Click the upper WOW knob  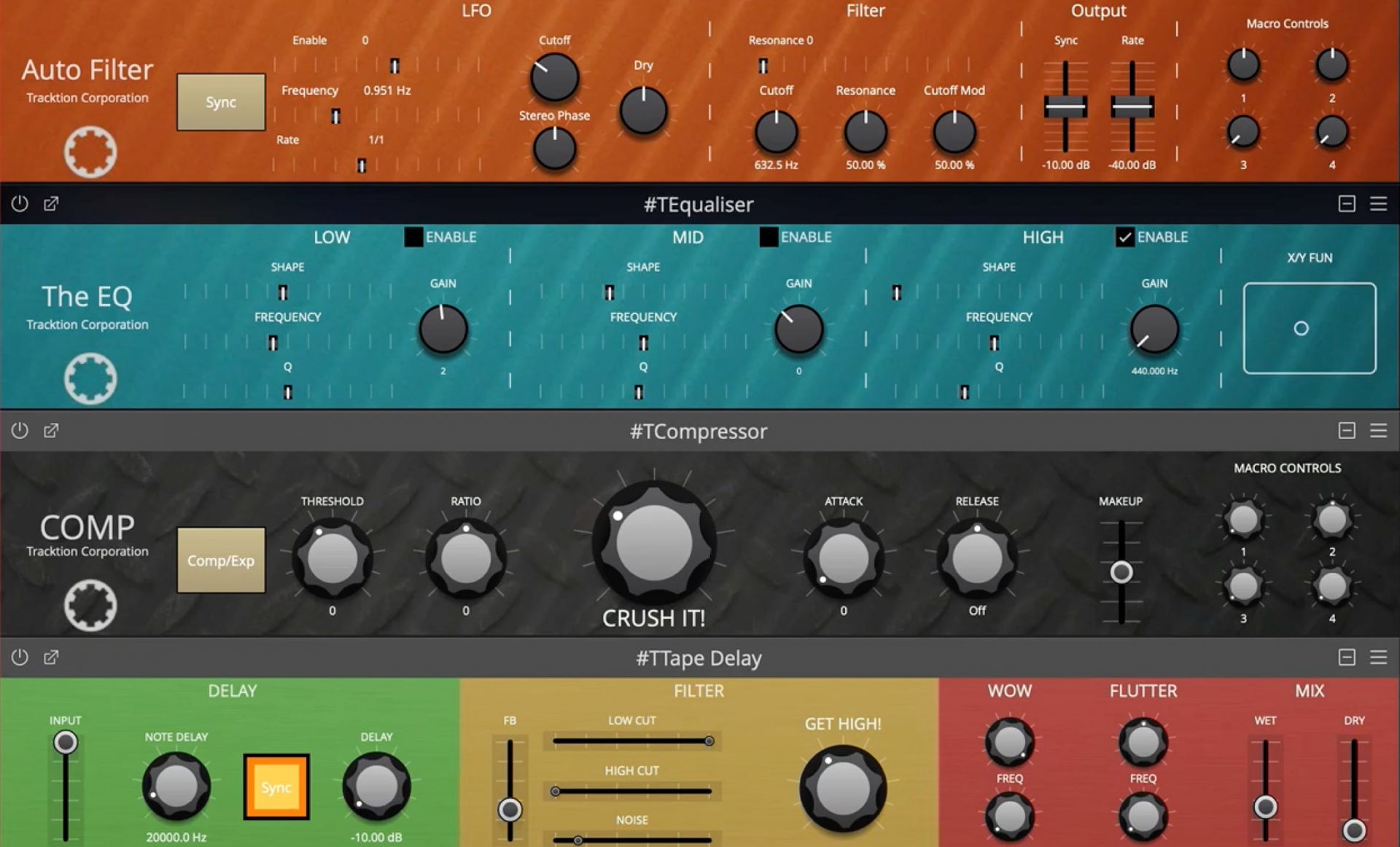1010,743
